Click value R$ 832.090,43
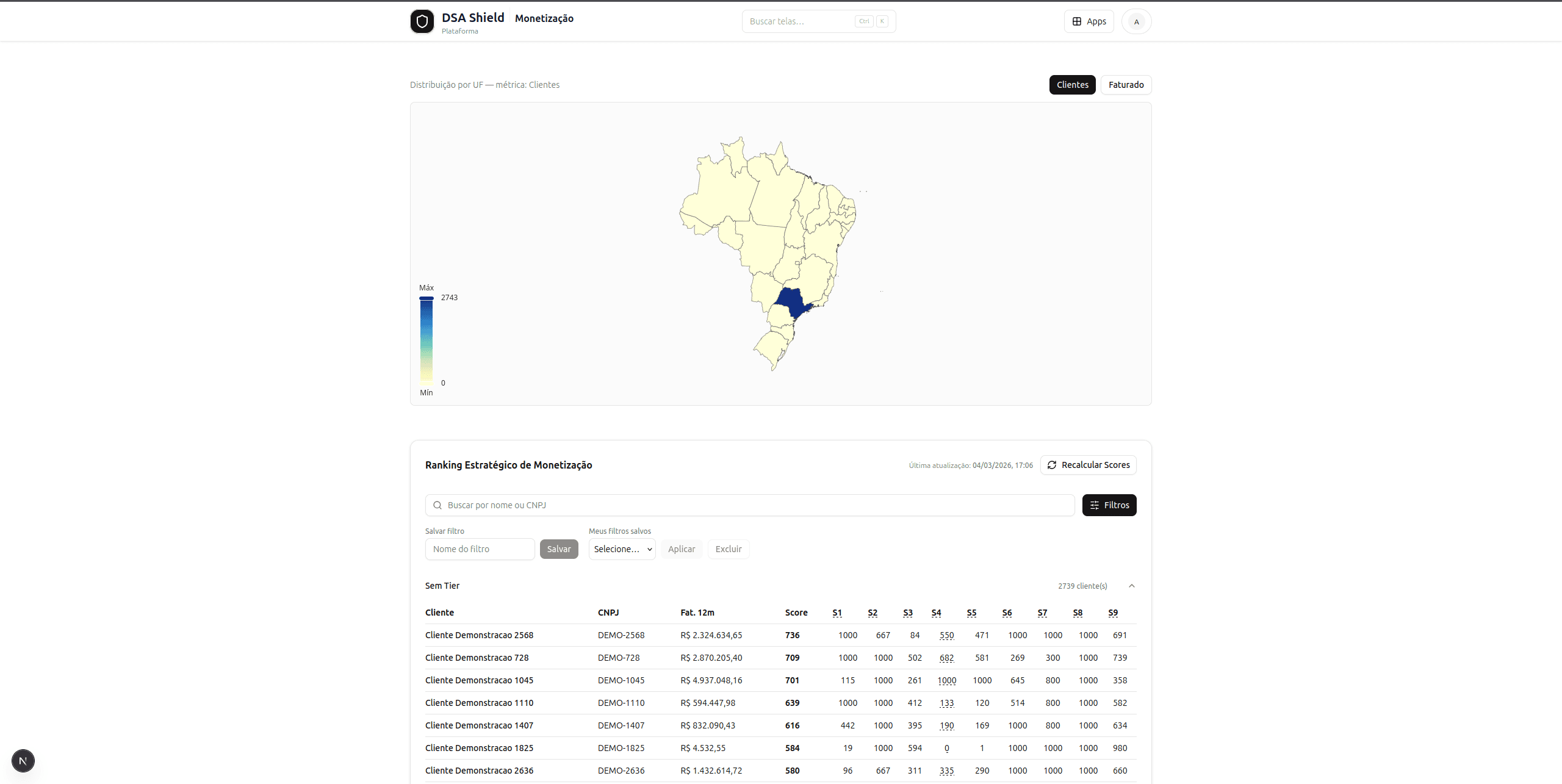1562x784 pixels. pos(708,725)
